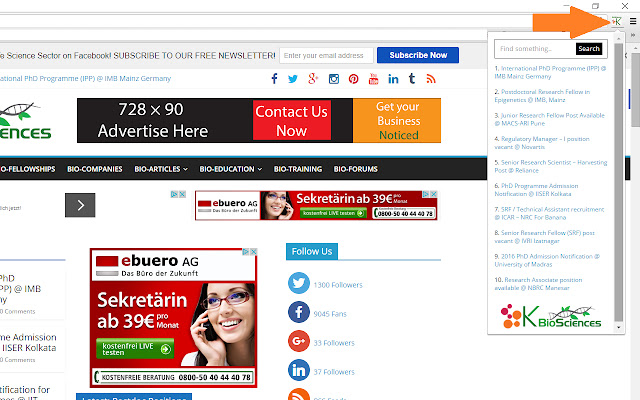The image size is (640, 400).
Task: Open the LinkedIn circle under Follow Us
Action: click(x=299, y=371)
